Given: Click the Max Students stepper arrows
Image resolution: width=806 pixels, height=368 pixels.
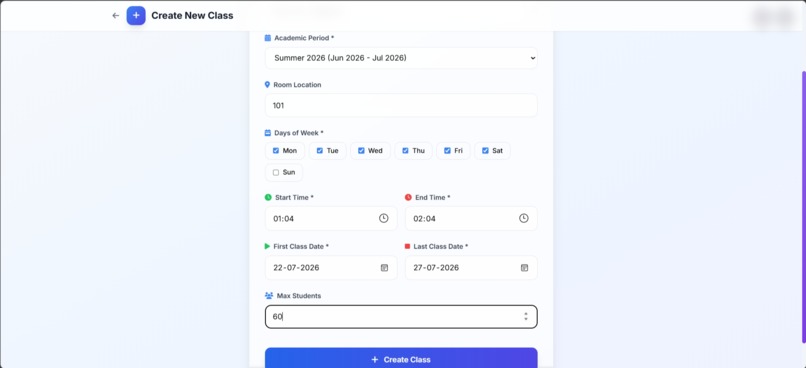Looking at the screenshot, I should point(525,317).
